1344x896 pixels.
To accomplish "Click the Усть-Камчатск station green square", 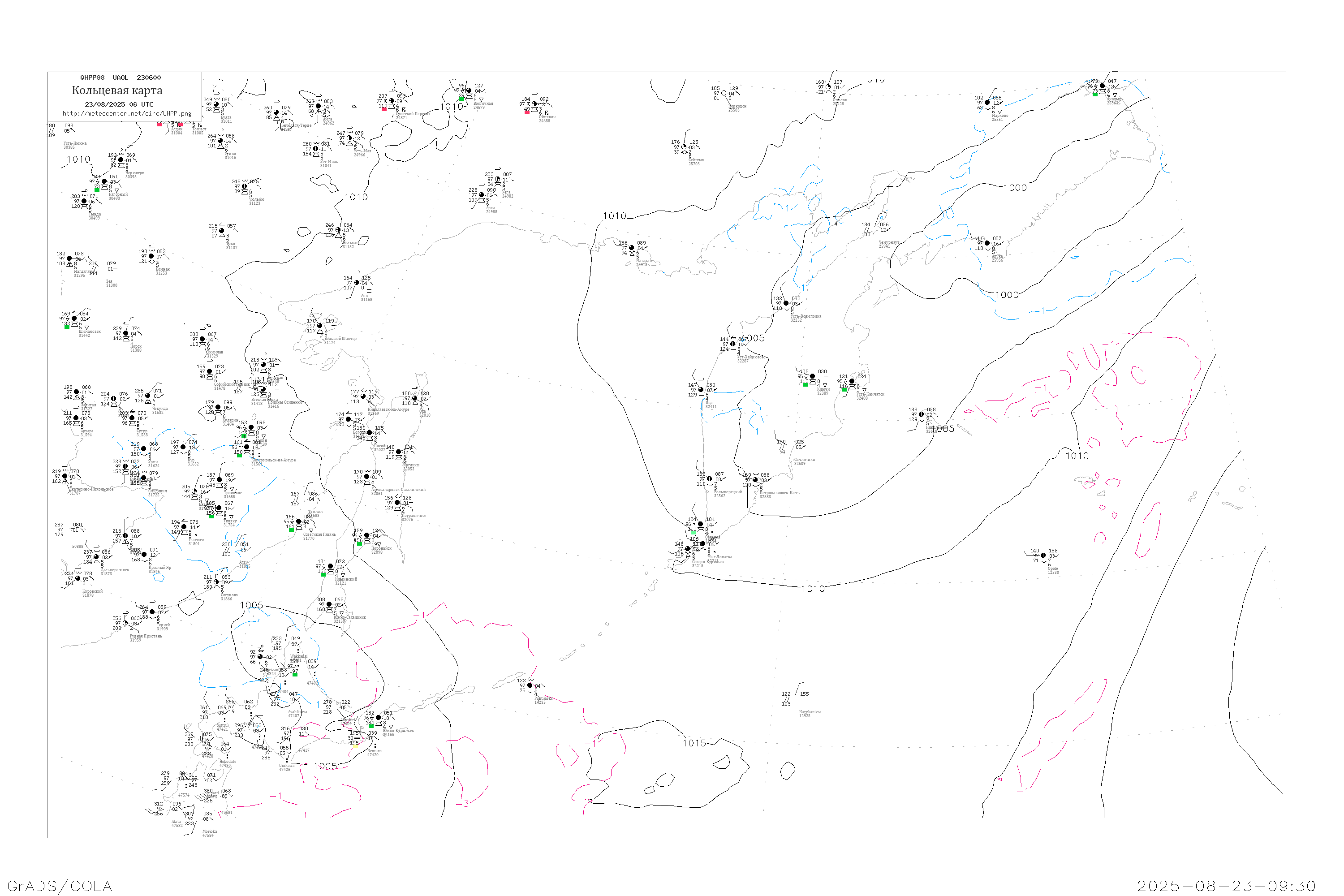I will 844,390.
